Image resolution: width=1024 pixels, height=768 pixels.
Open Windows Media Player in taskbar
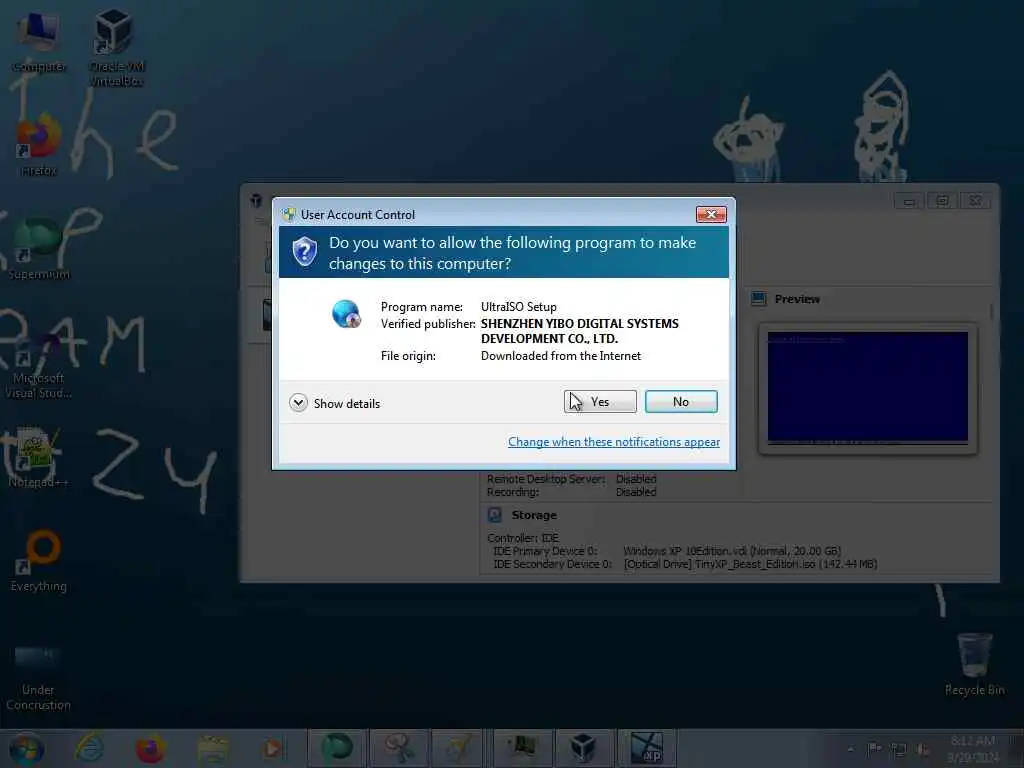(x=273, y=748)
